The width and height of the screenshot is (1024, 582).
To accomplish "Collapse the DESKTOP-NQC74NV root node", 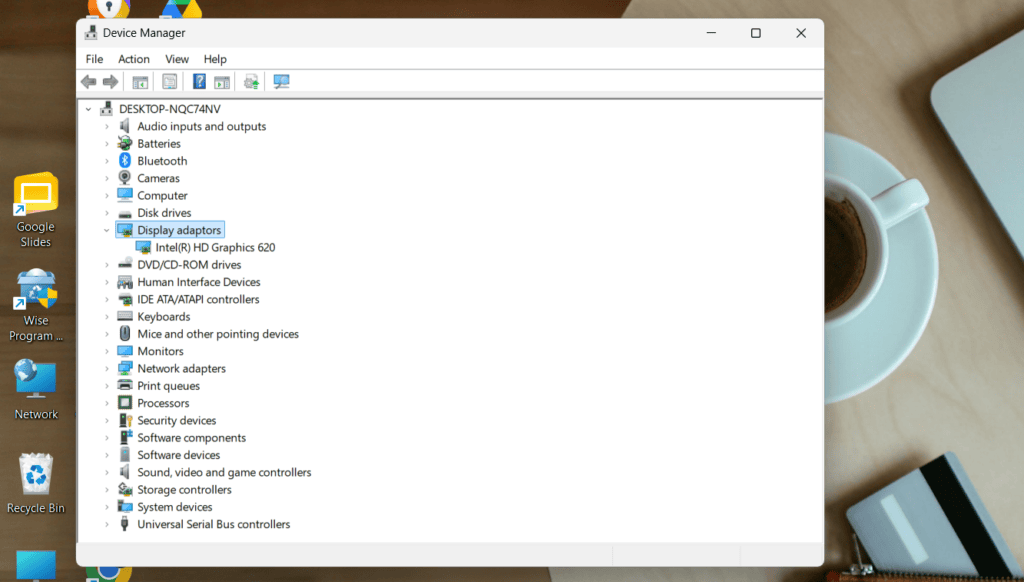I will (88, 109).
